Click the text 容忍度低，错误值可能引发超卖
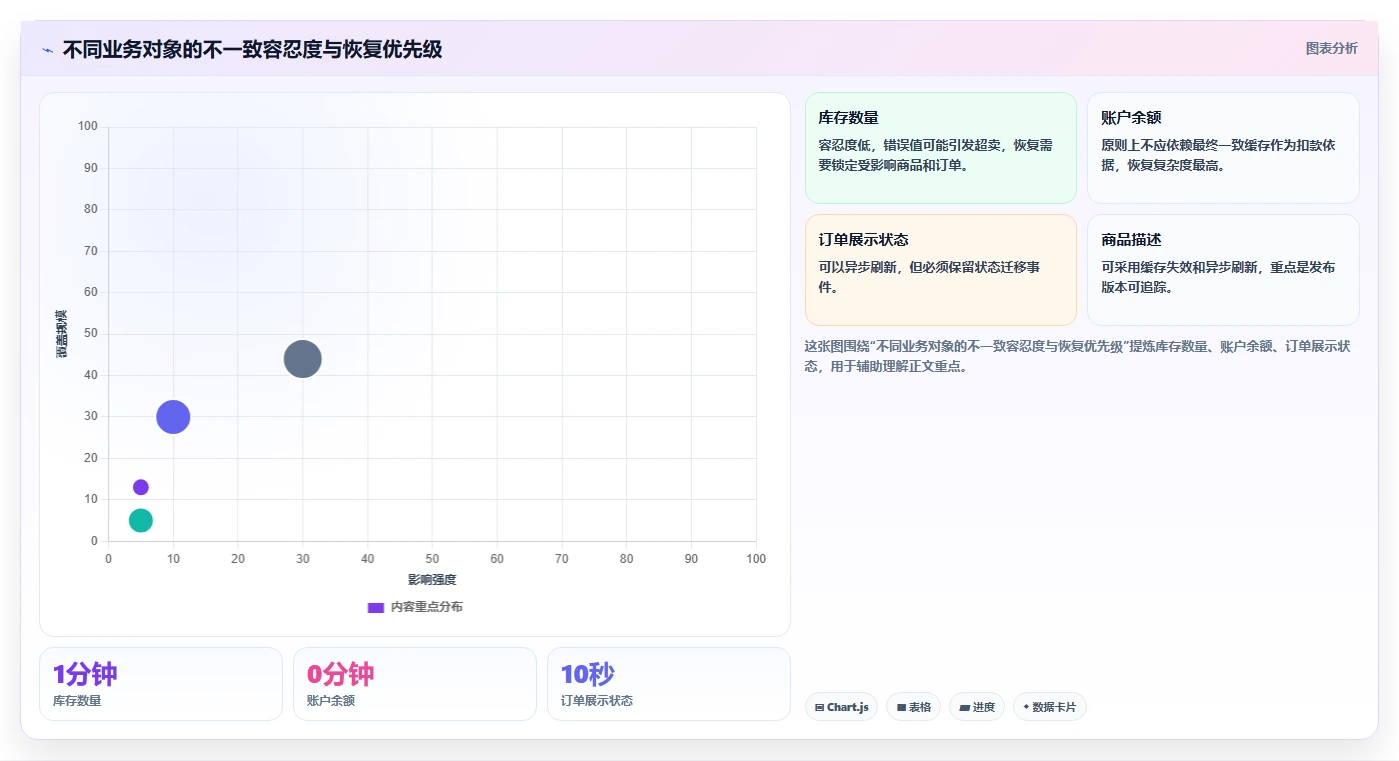 pyautogui.click(x=908, y=145)
